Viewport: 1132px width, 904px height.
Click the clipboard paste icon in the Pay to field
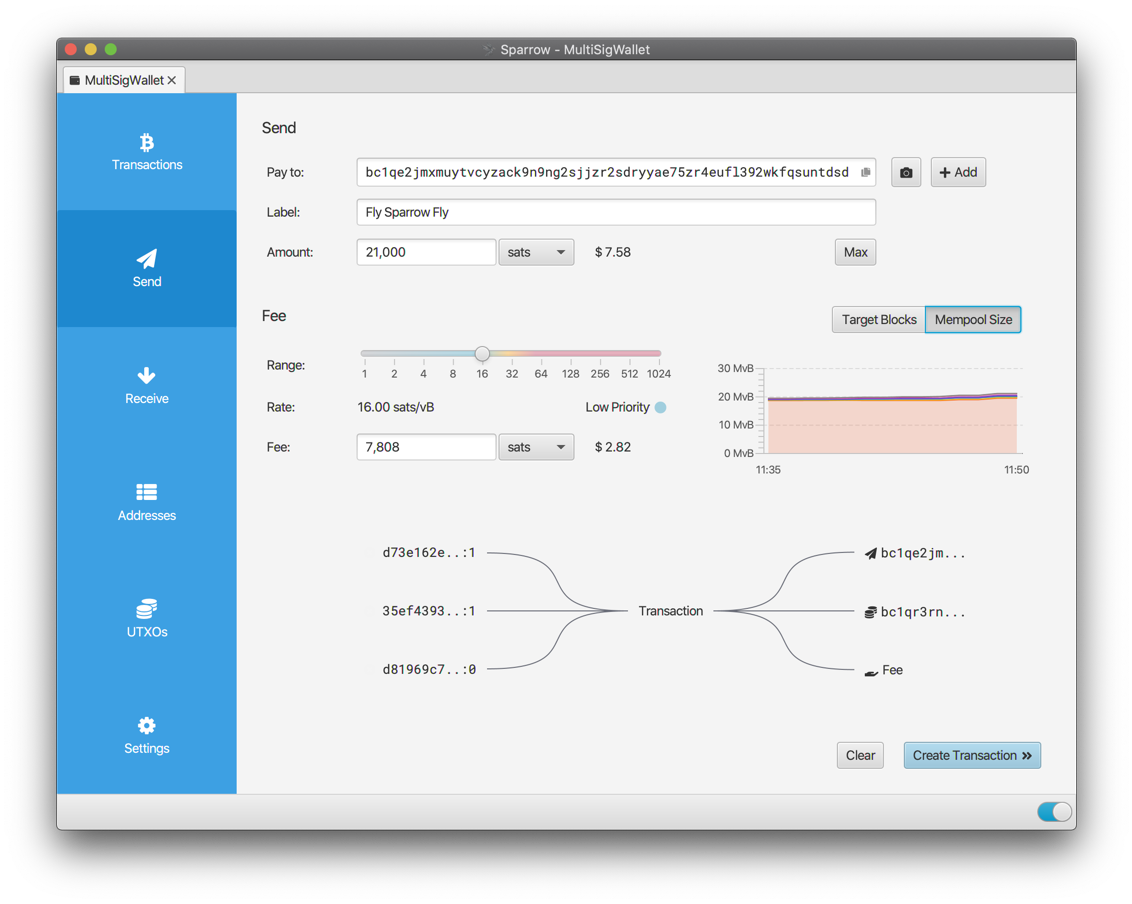pyautogui.click(x=864, y=172)
